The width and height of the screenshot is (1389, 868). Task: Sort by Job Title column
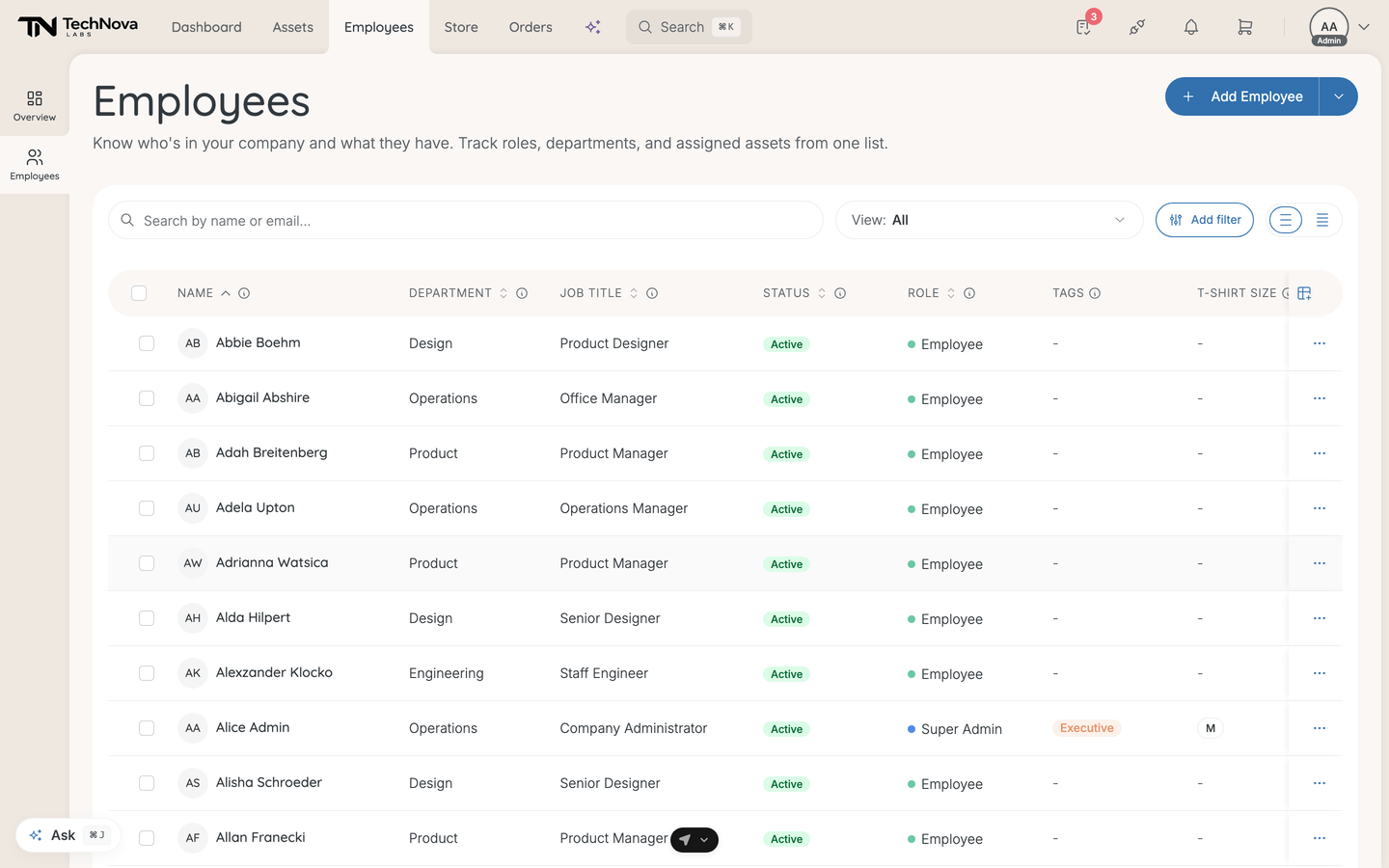point(634,293)
